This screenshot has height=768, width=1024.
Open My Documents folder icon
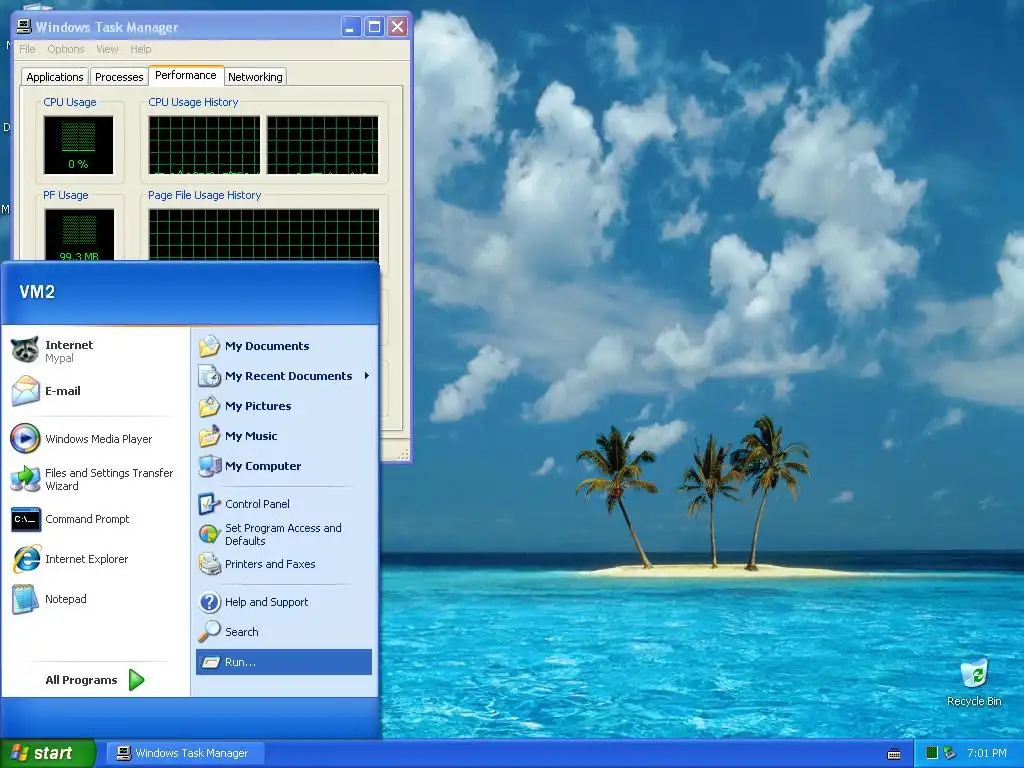pos(209,345)
